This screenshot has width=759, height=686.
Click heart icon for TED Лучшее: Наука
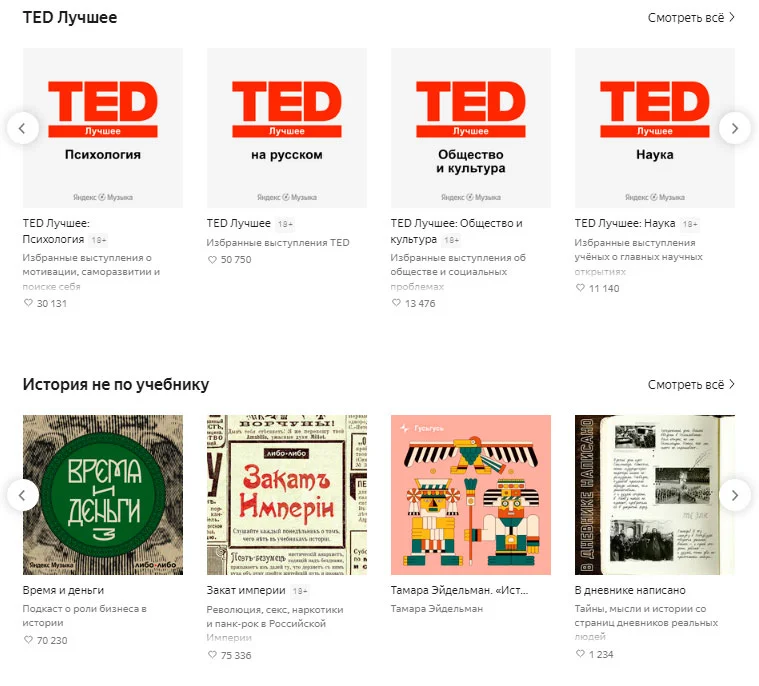pyautogui.click(x=580, y=288)
